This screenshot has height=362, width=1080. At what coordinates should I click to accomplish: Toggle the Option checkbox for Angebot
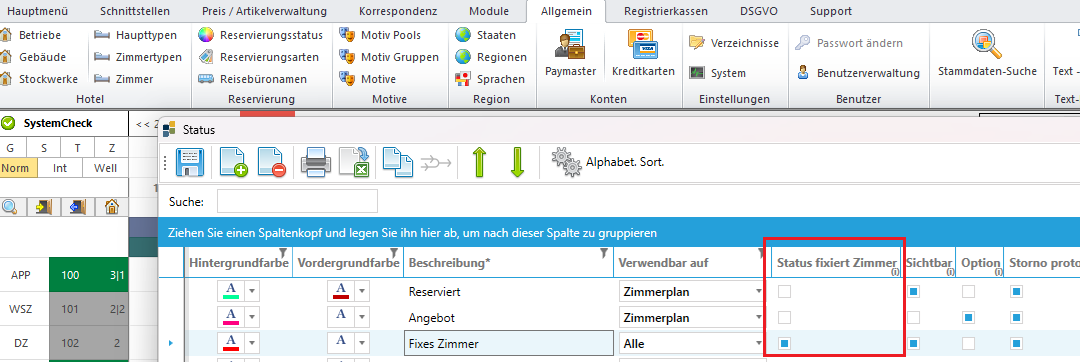[968, 317]
